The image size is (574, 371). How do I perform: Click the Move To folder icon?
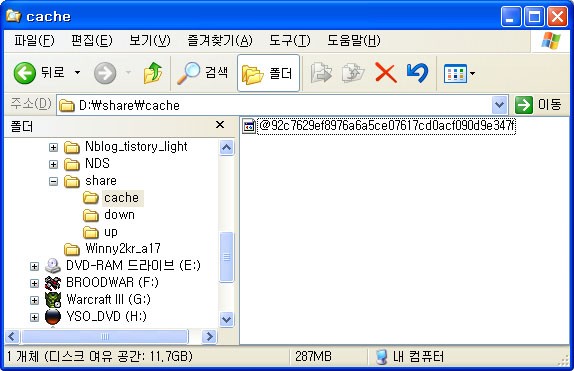tap(321, 73)
